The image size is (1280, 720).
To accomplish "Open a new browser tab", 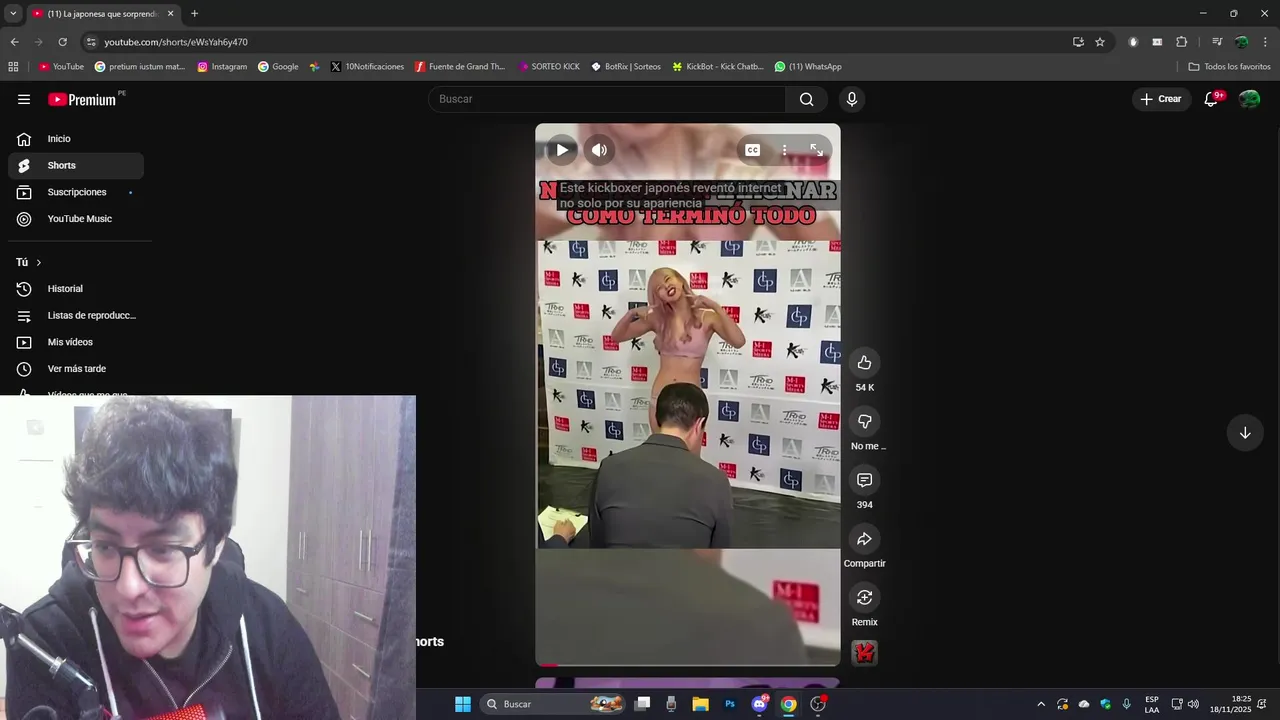I will coord(194,14).
